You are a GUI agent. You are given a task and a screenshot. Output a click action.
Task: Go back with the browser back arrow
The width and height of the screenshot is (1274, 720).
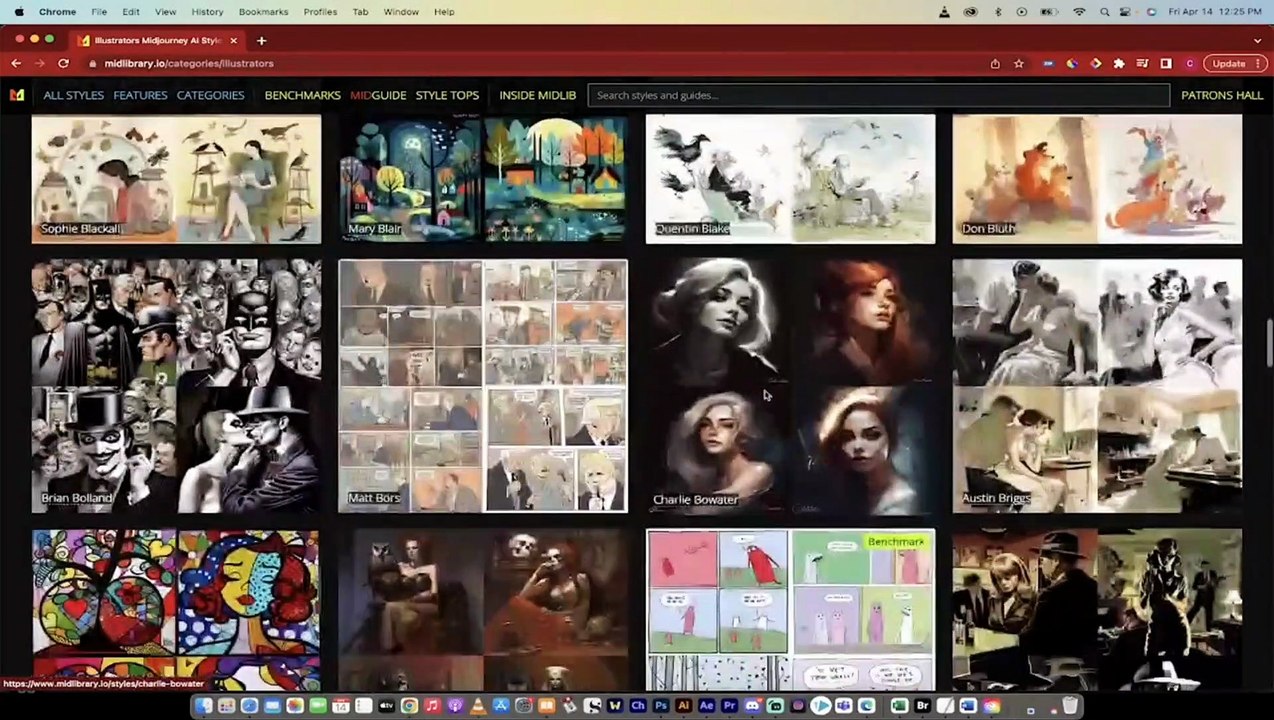16,63
